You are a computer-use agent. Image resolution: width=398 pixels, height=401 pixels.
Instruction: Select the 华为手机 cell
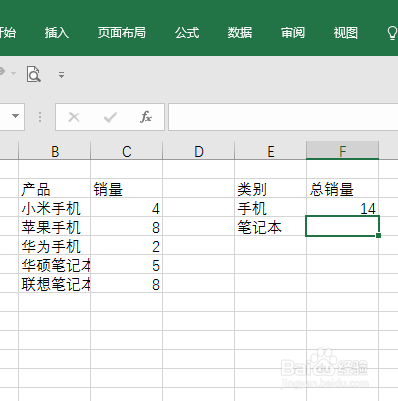(x=55, y=246)
